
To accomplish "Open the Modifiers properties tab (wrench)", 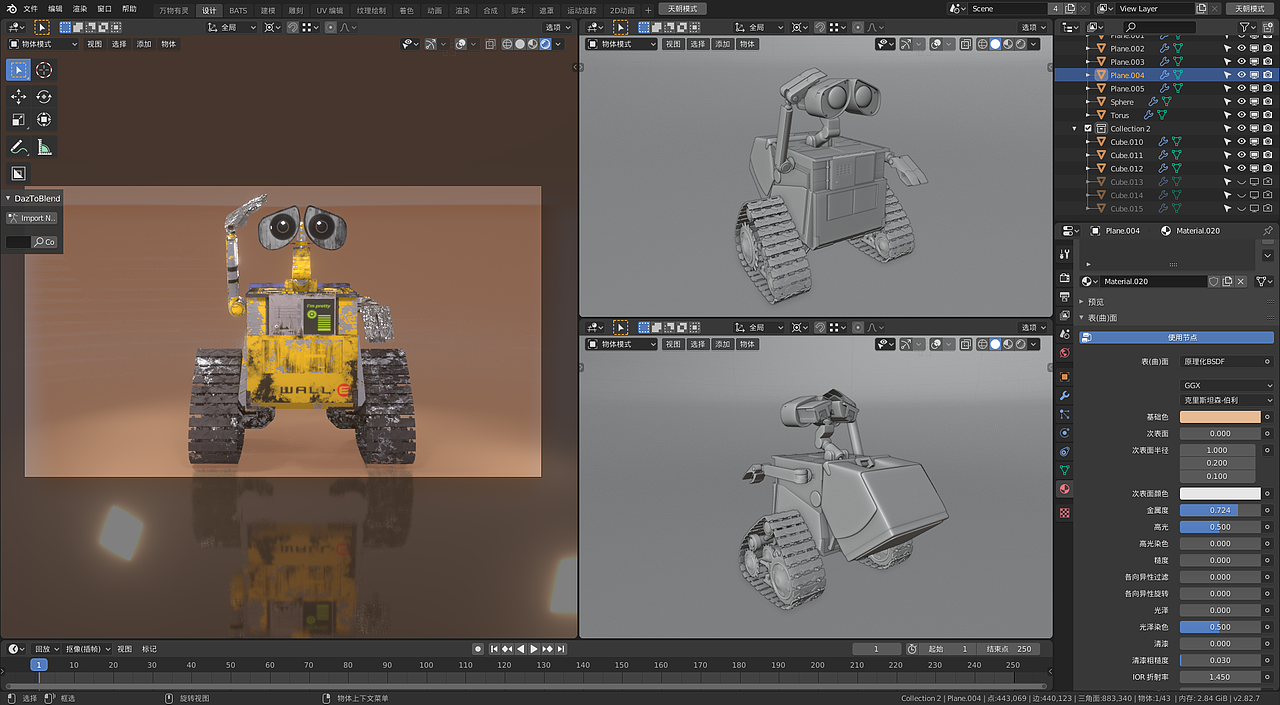I will [1065, 396].
